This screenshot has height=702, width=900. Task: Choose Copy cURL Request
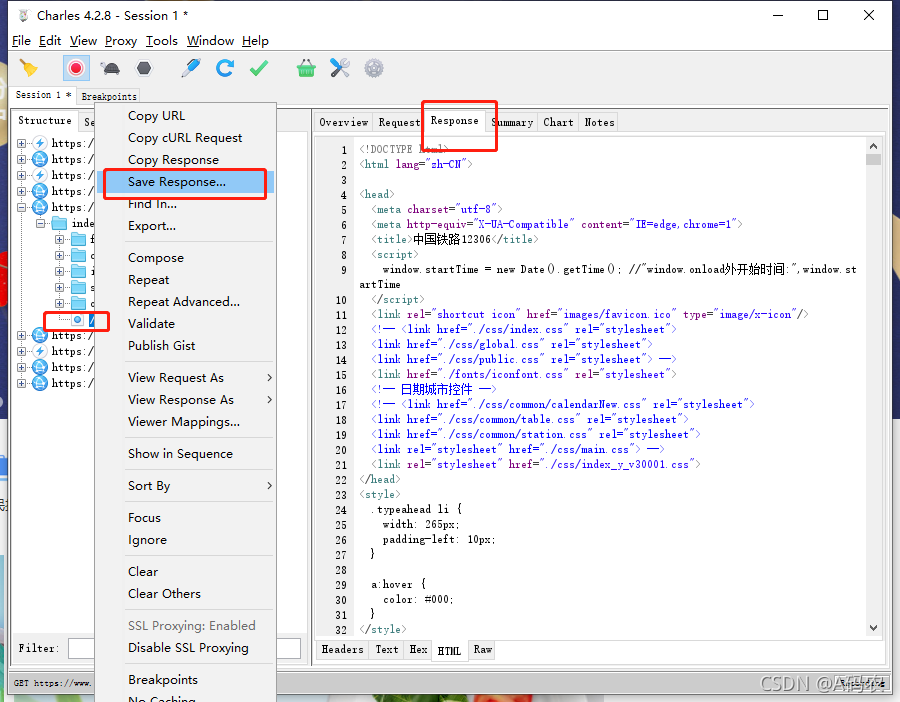pos(184,138)
